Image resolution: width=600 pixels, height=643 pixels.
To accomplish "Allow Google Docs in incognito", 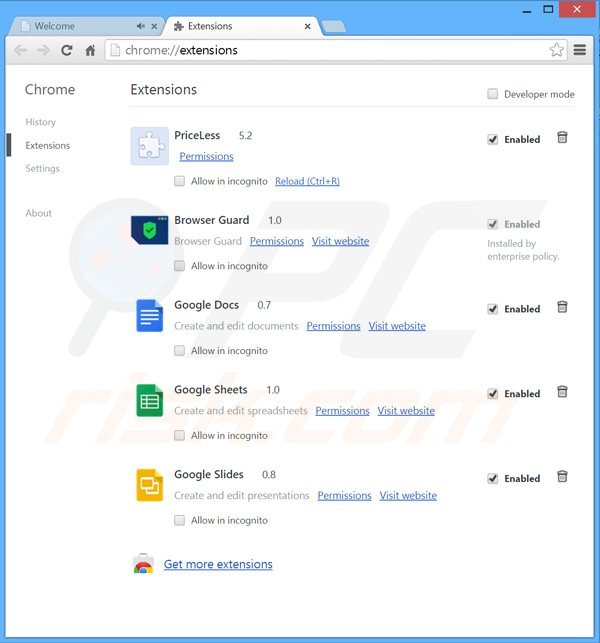I will (x=179, y=351).
